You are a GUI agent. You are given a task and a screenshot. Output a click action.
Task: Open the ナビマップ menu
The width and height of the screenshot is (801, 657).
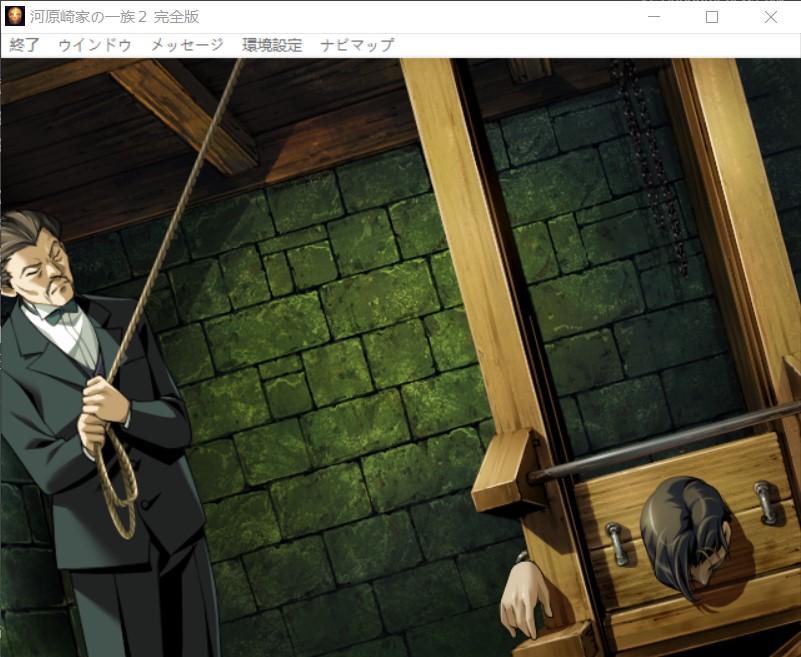(x=357, y=45)
